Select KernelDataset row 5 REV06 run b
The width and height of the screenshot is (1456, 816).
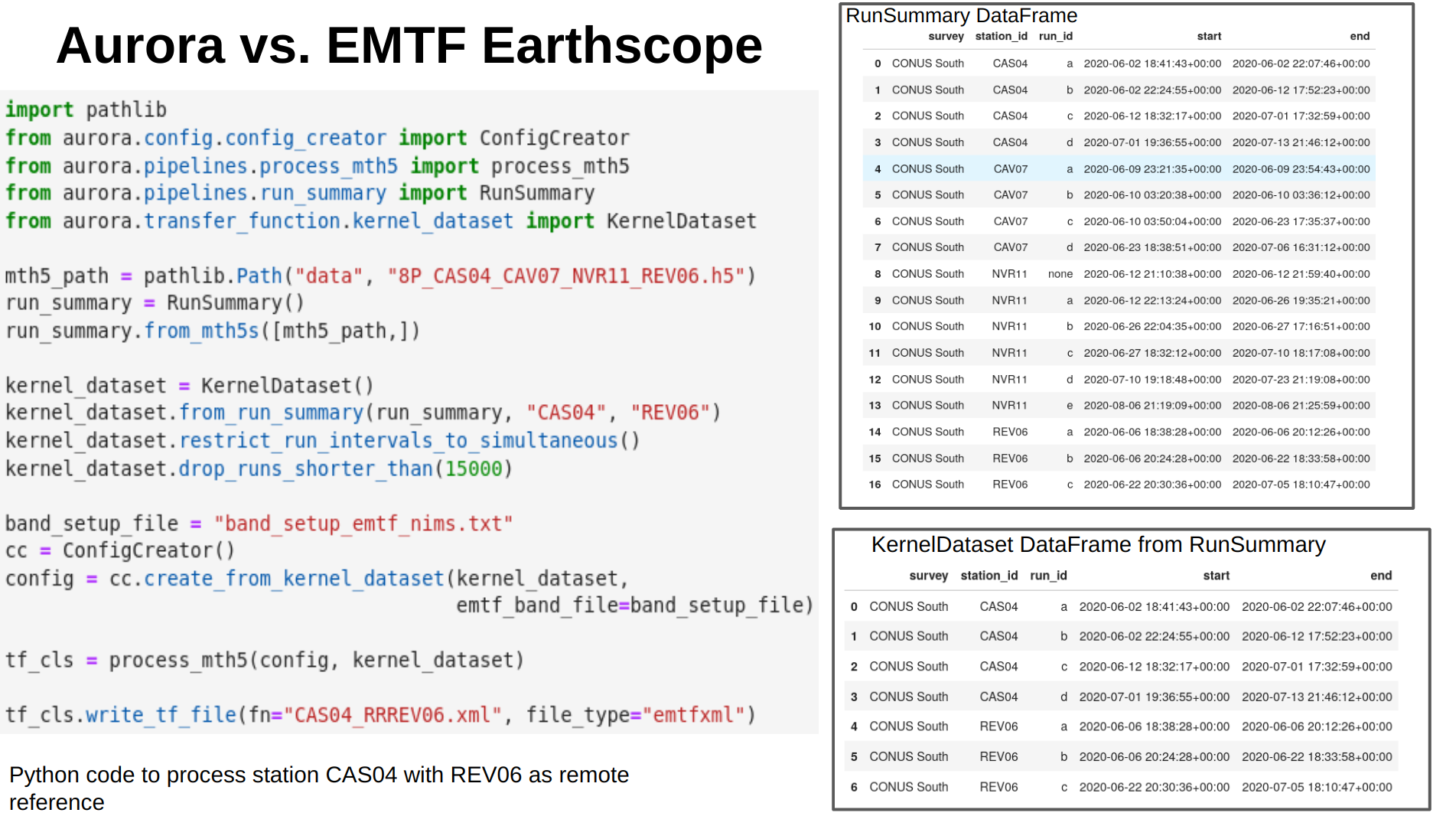[x=1121, y=757]
